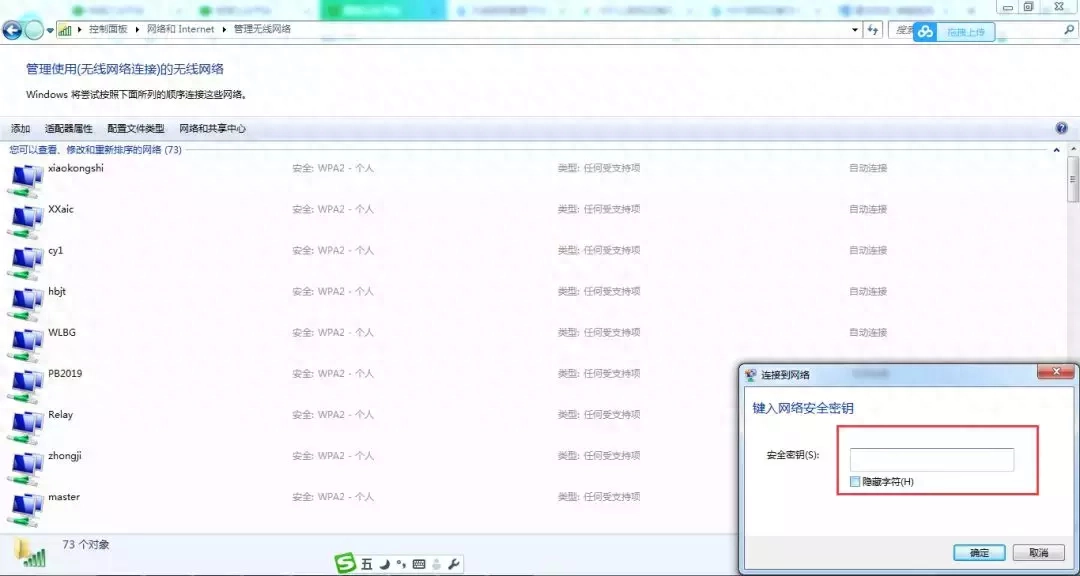Click the search magnifier icon

coord(1069,30)
